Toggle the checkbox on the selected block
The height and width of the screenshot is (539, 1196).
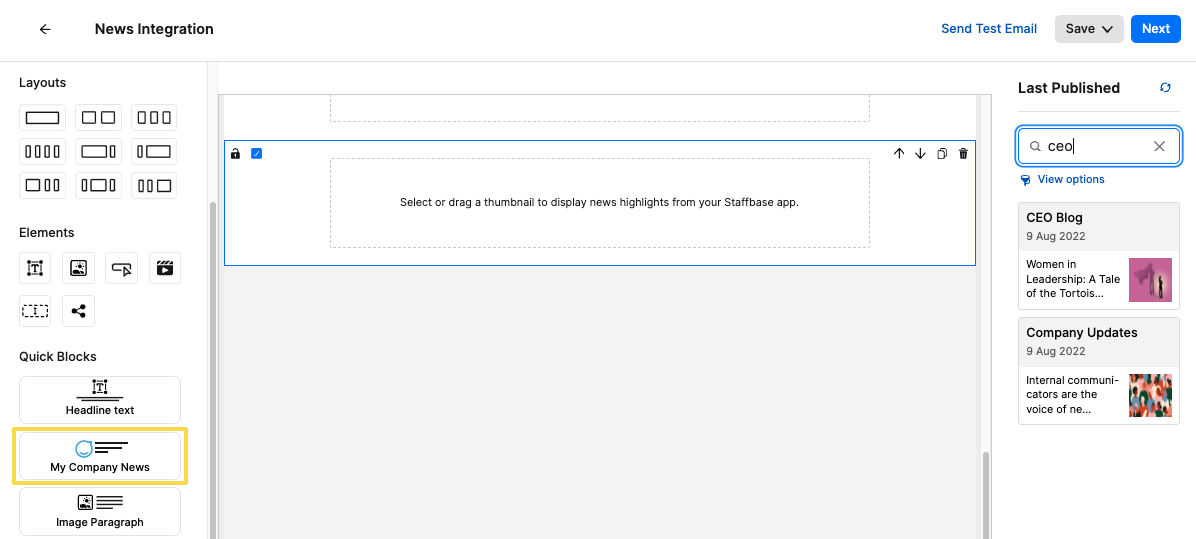256,153
